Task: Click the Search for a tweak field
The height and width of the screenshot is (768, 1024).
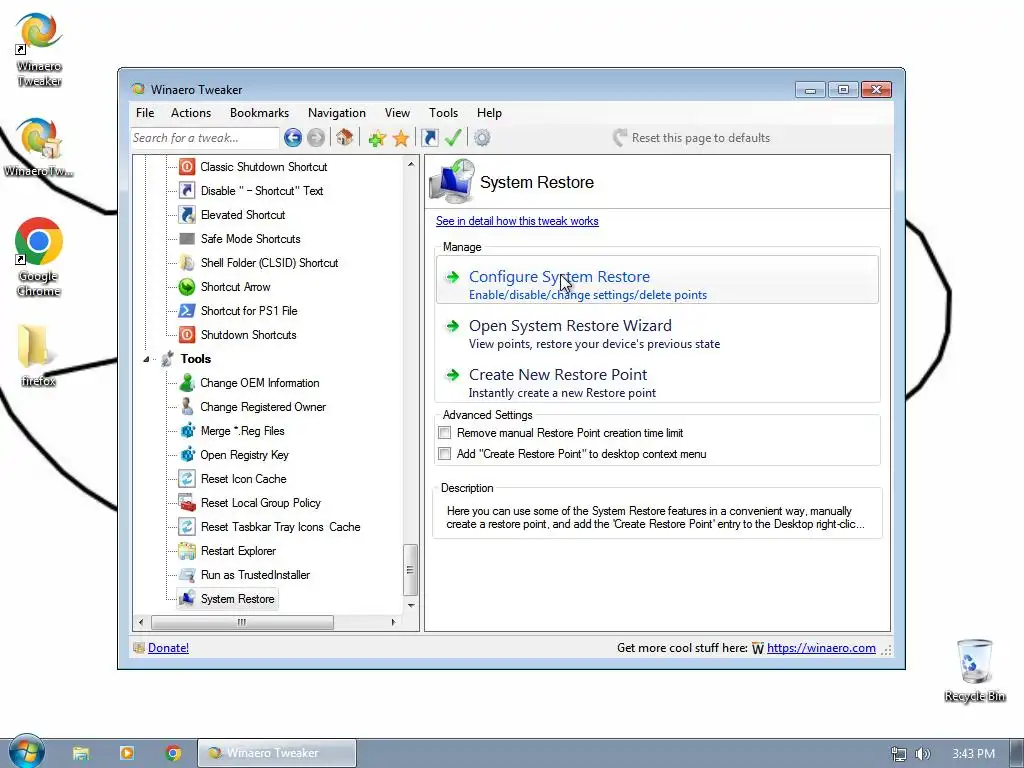Action: [x=205, y=138]
